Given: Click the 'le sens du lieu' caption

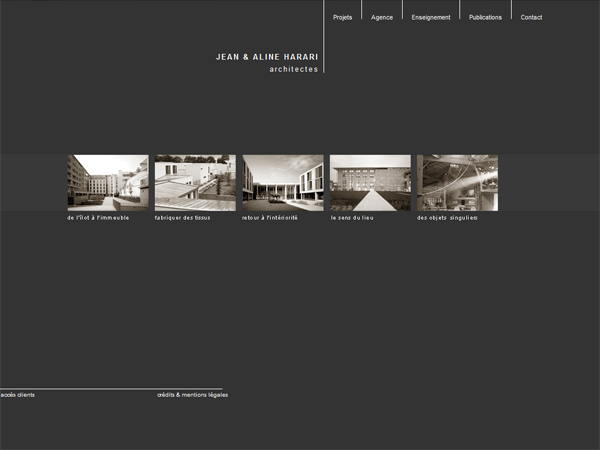Looking at the screenshot, I should [x=352, y=218].
